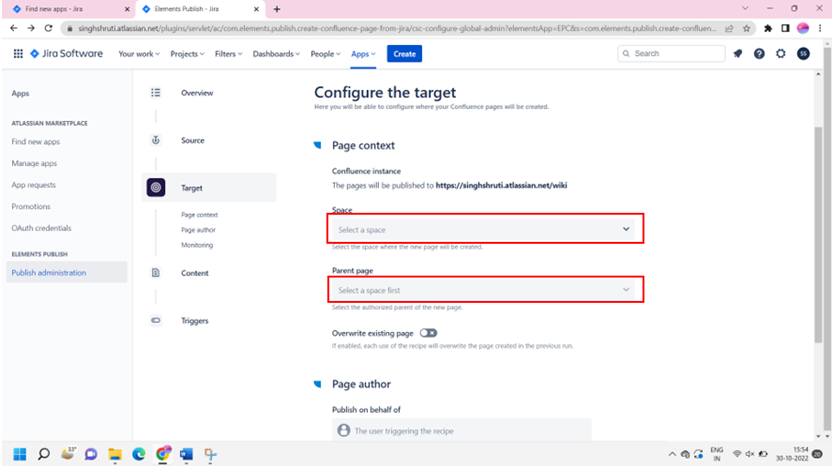Open Chrome tab search chevron

click(x=745, y=8)
